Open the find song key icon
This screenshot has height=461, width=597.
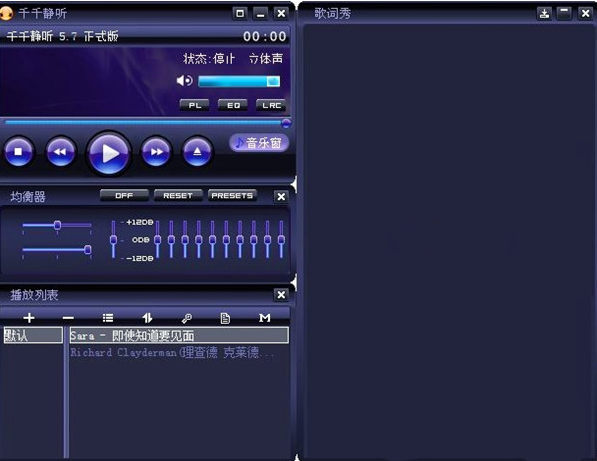[x=187, y=318]
